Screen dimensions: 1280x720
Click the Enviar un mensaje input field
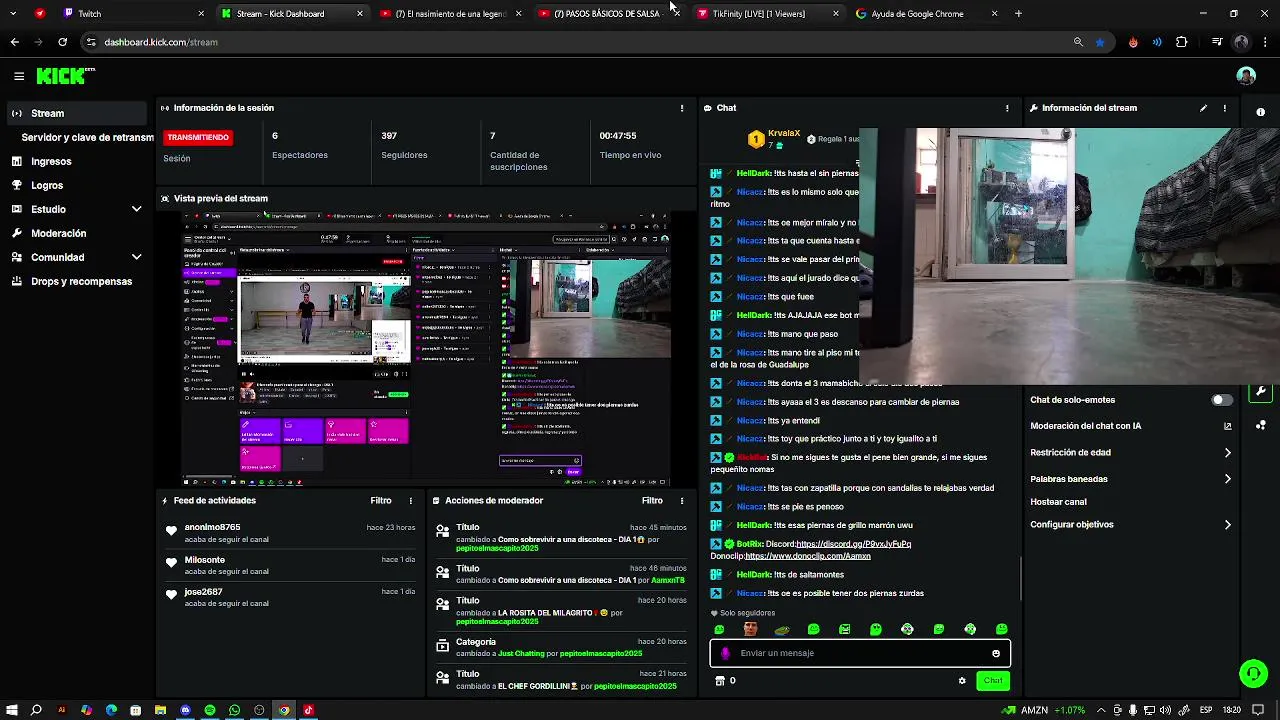860,653
